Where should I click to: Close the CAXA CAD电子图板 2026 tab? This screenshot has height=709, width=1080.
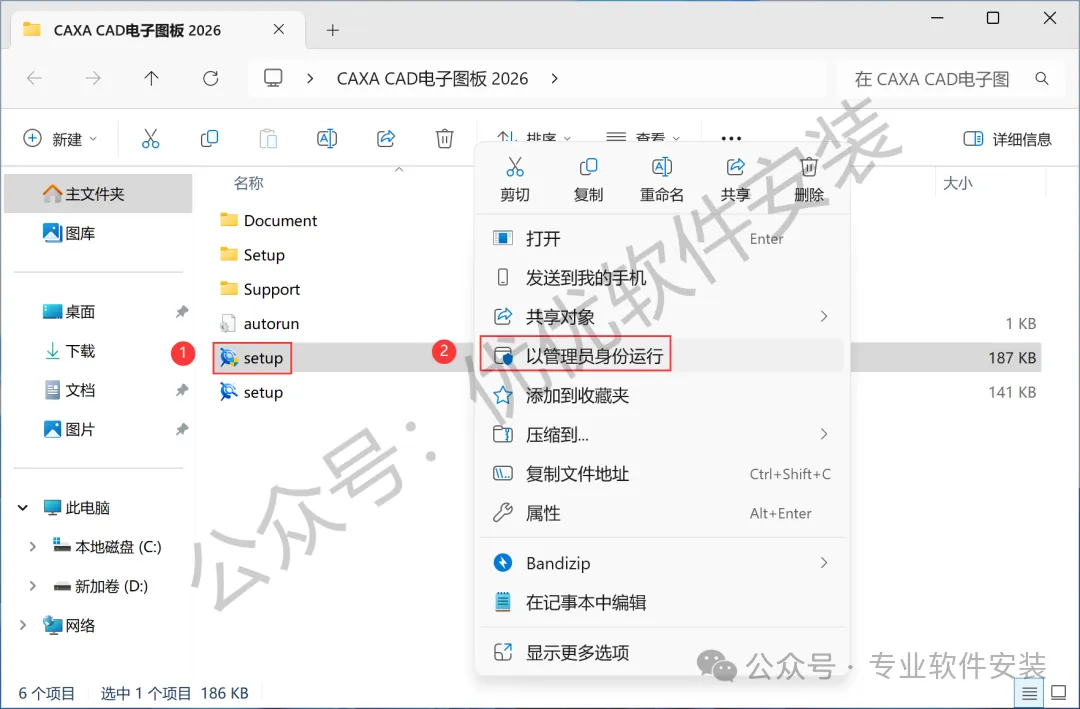[x=278, y=29]
